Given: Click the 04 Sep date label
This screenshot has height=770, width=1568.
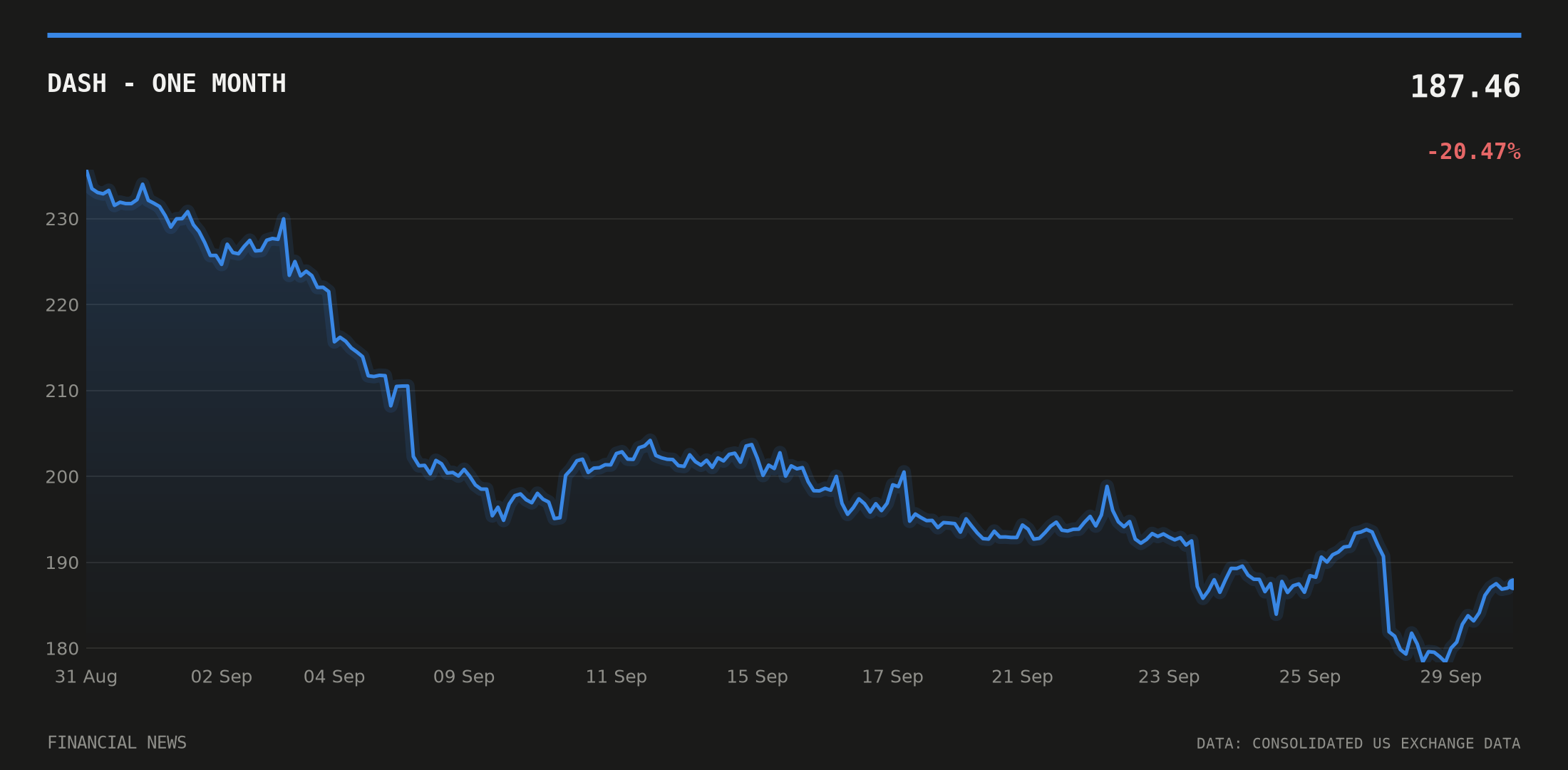Looking at the screenshot, I should (334, 677).
